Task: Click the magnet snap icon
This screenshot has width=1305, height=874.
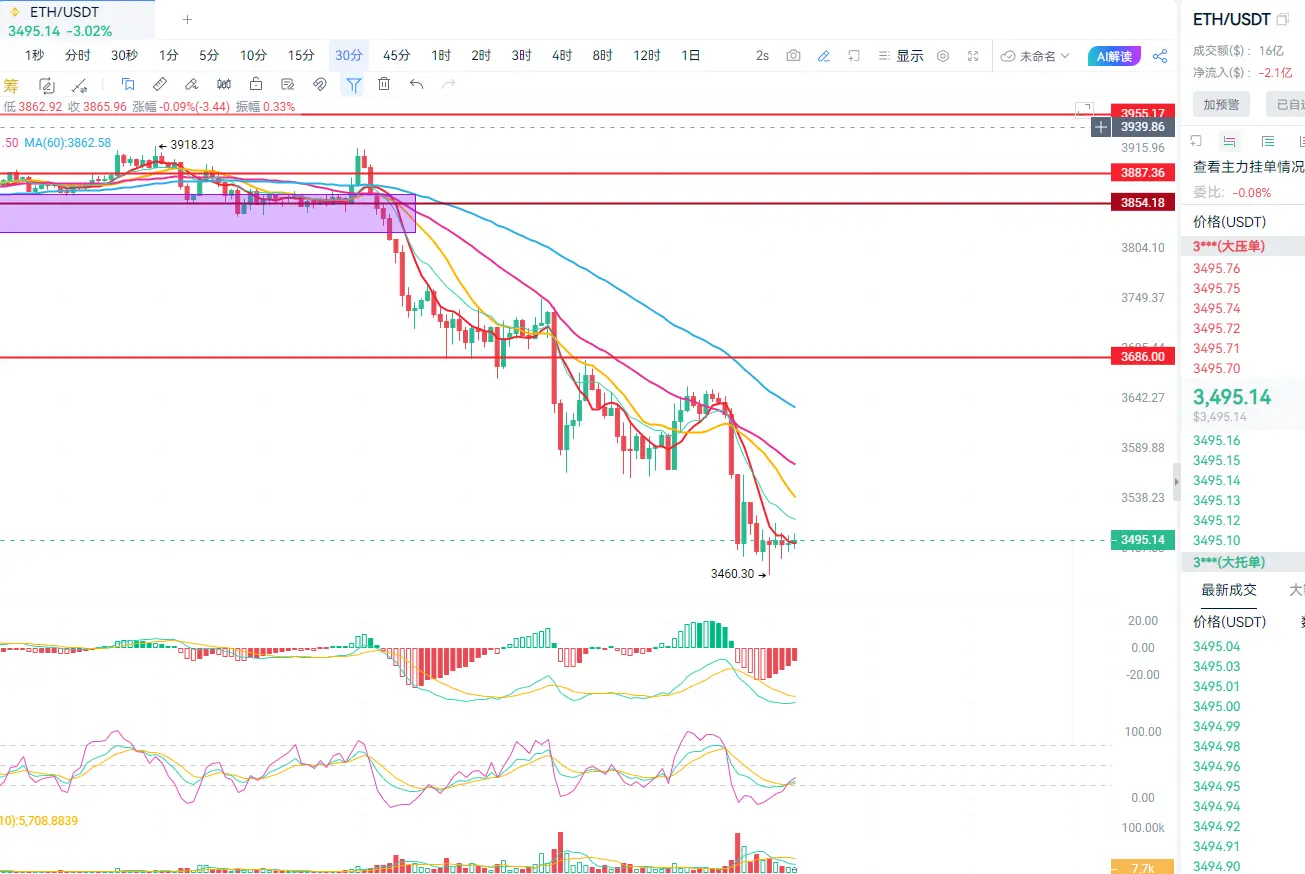Action: (x=320, y=84)
